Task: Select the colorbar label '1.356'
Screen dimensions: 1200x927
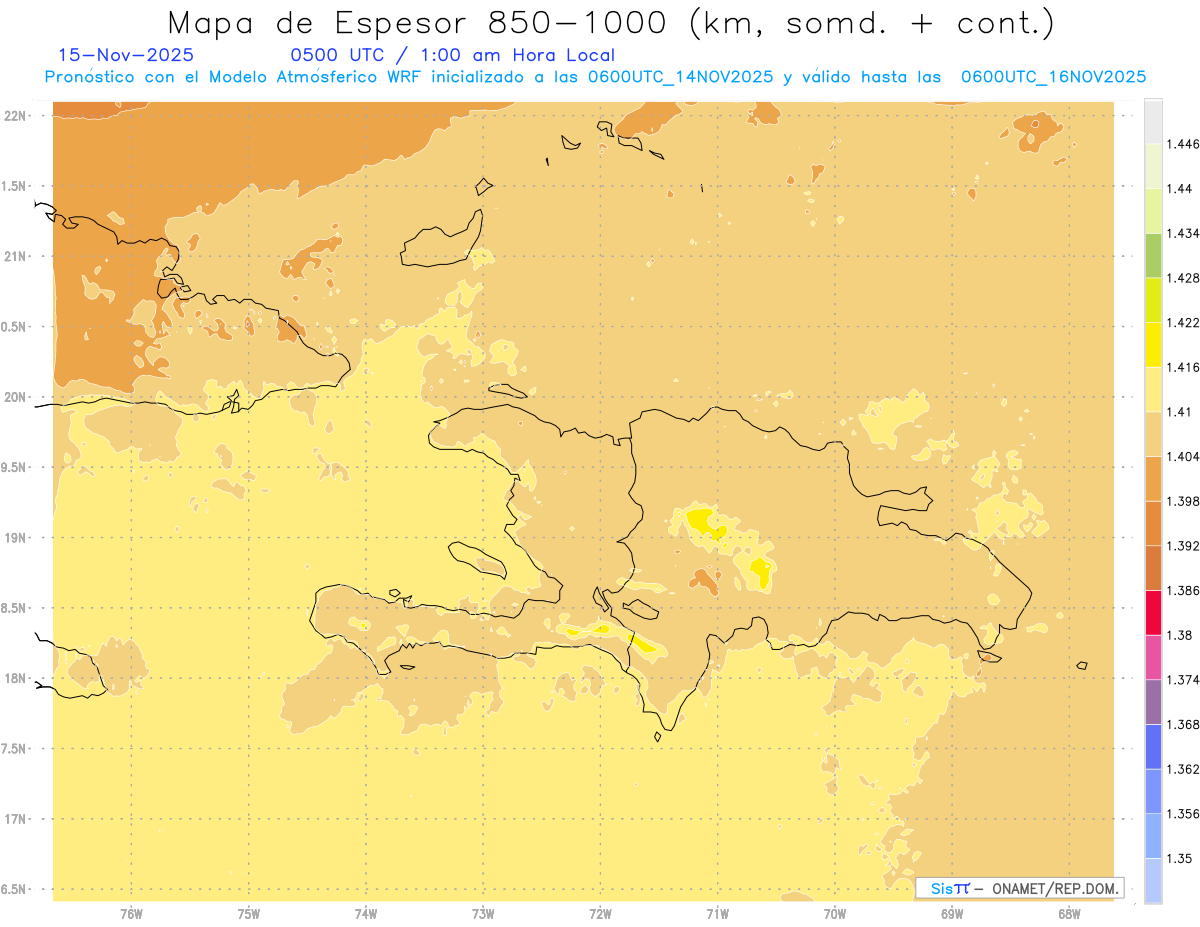Action: [1184, 814]
